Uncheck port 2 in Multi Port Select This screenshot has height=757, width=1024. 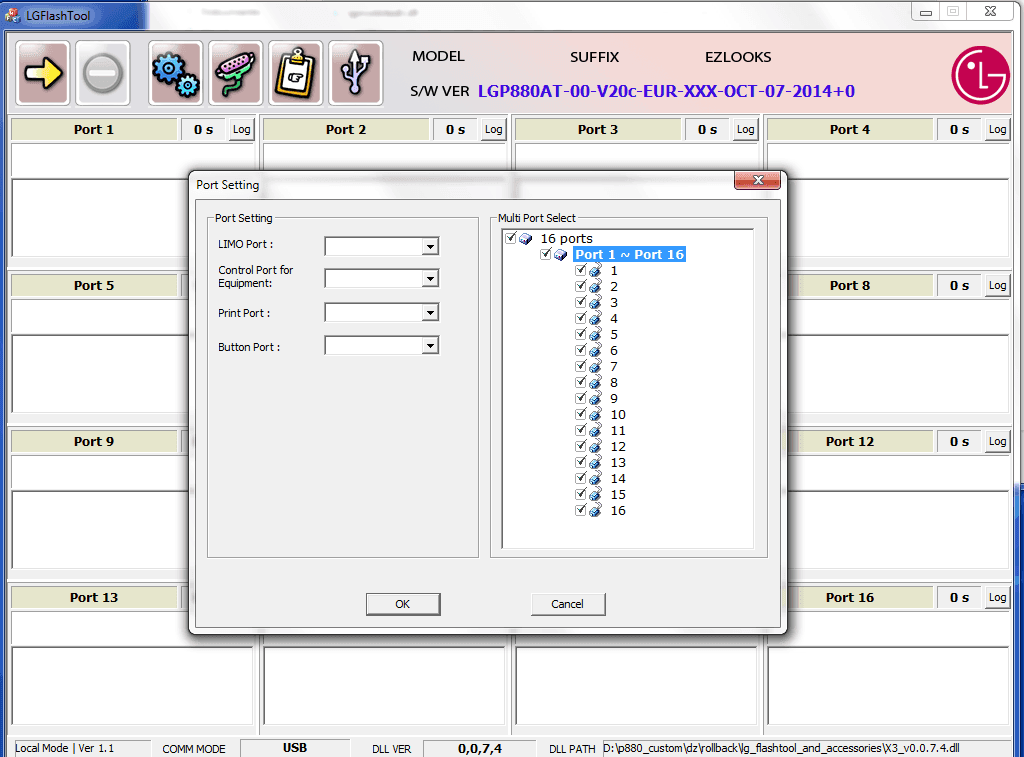[x=581, y=286]
